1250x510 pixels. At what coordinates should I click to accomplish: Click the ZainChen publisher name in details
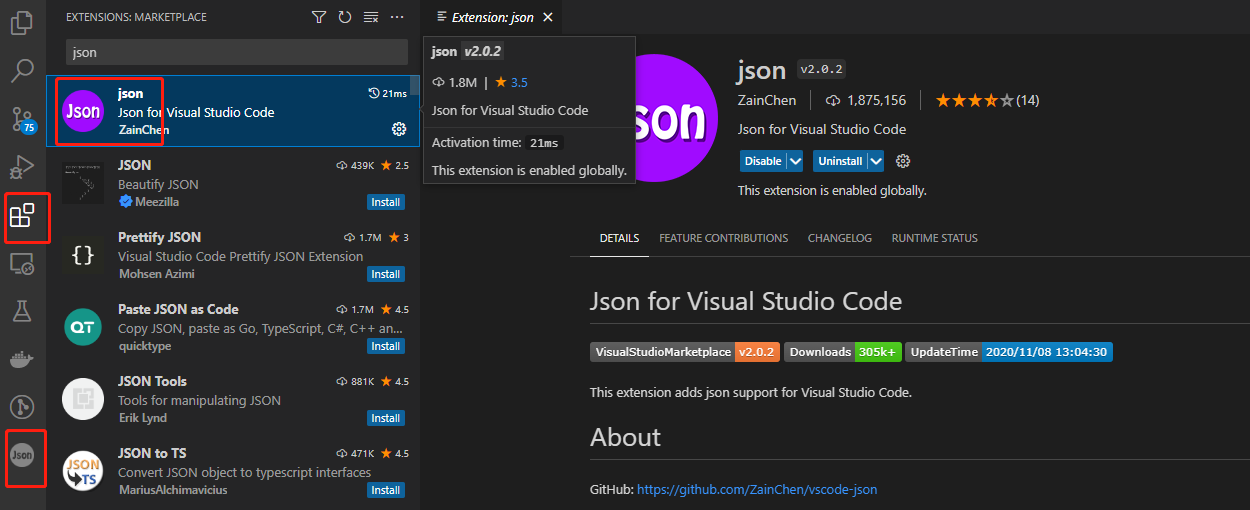coord(768,100)
